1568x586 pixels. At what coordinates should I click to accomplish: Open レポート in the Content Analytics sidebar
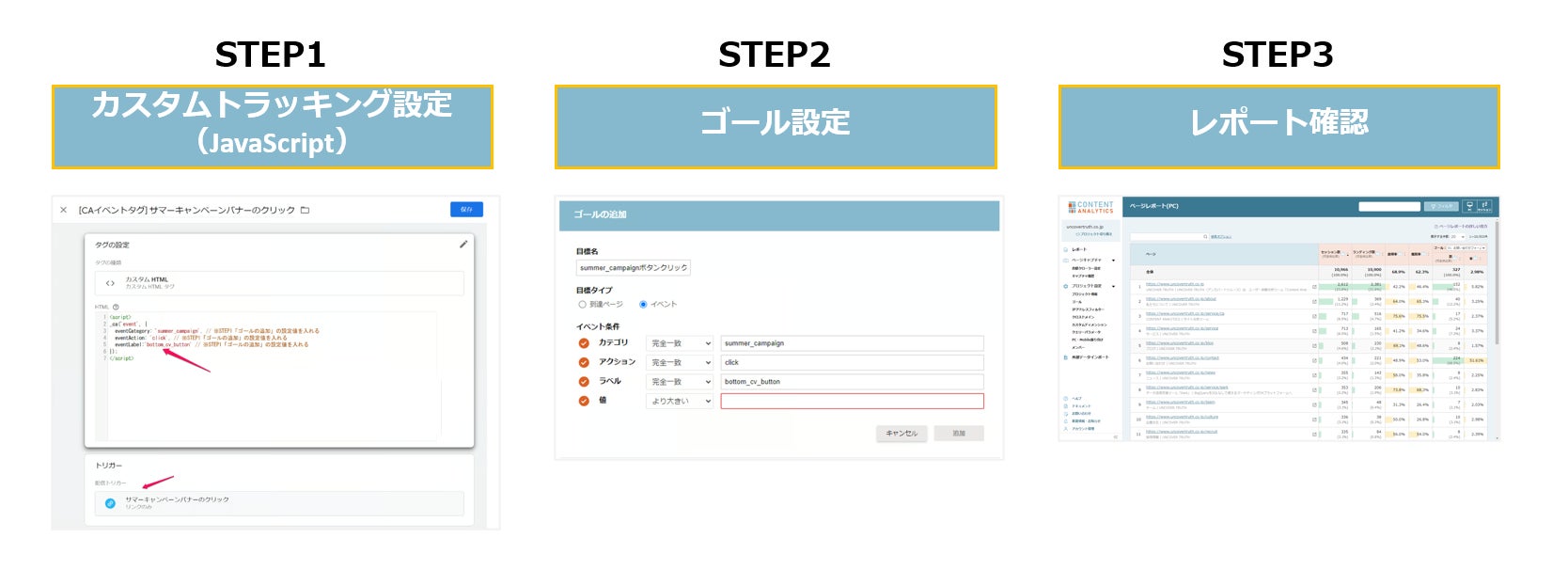point(1078,249)
